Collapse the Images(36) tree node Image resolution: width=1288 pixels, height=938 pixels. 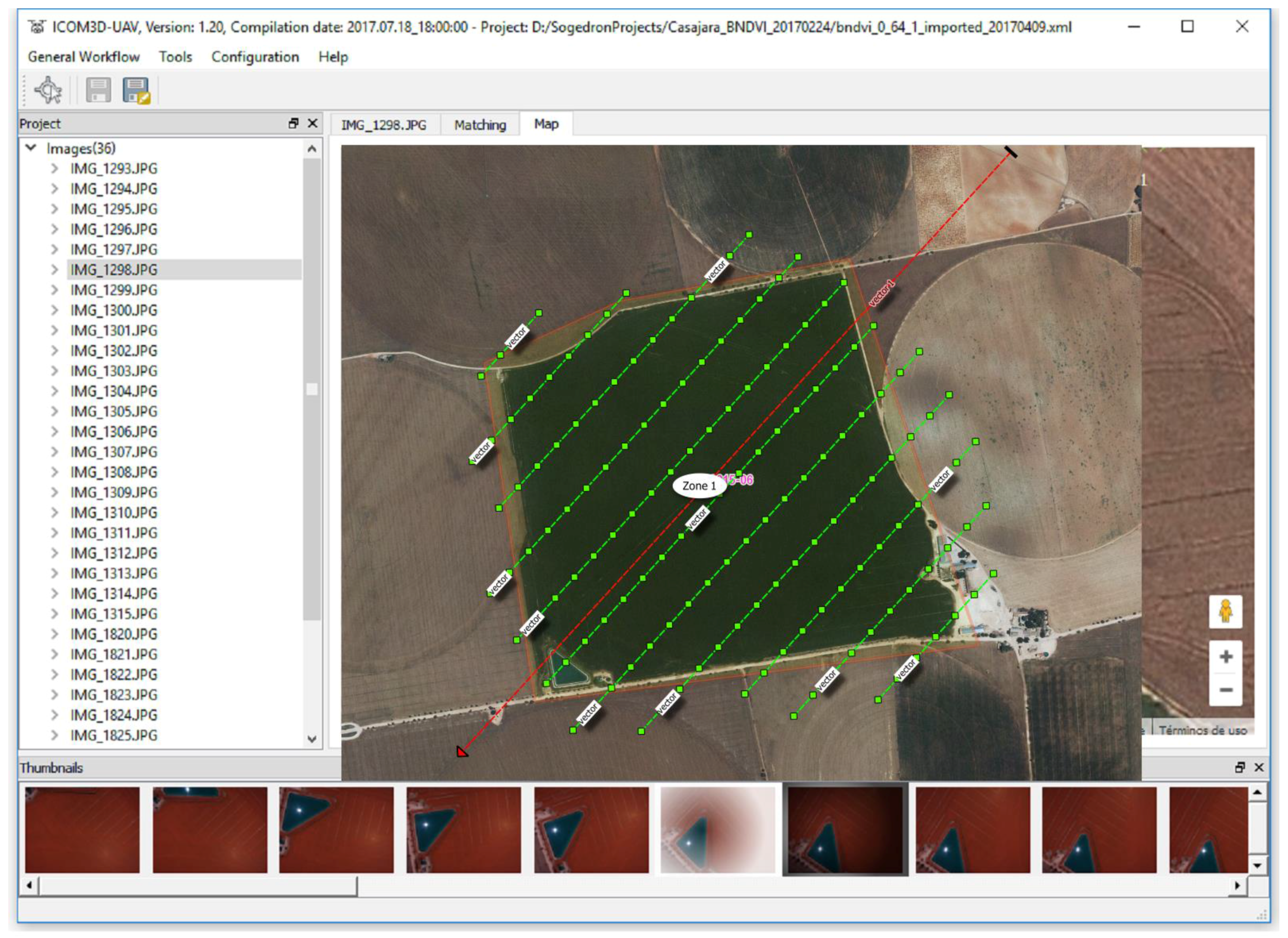(31, 148)
